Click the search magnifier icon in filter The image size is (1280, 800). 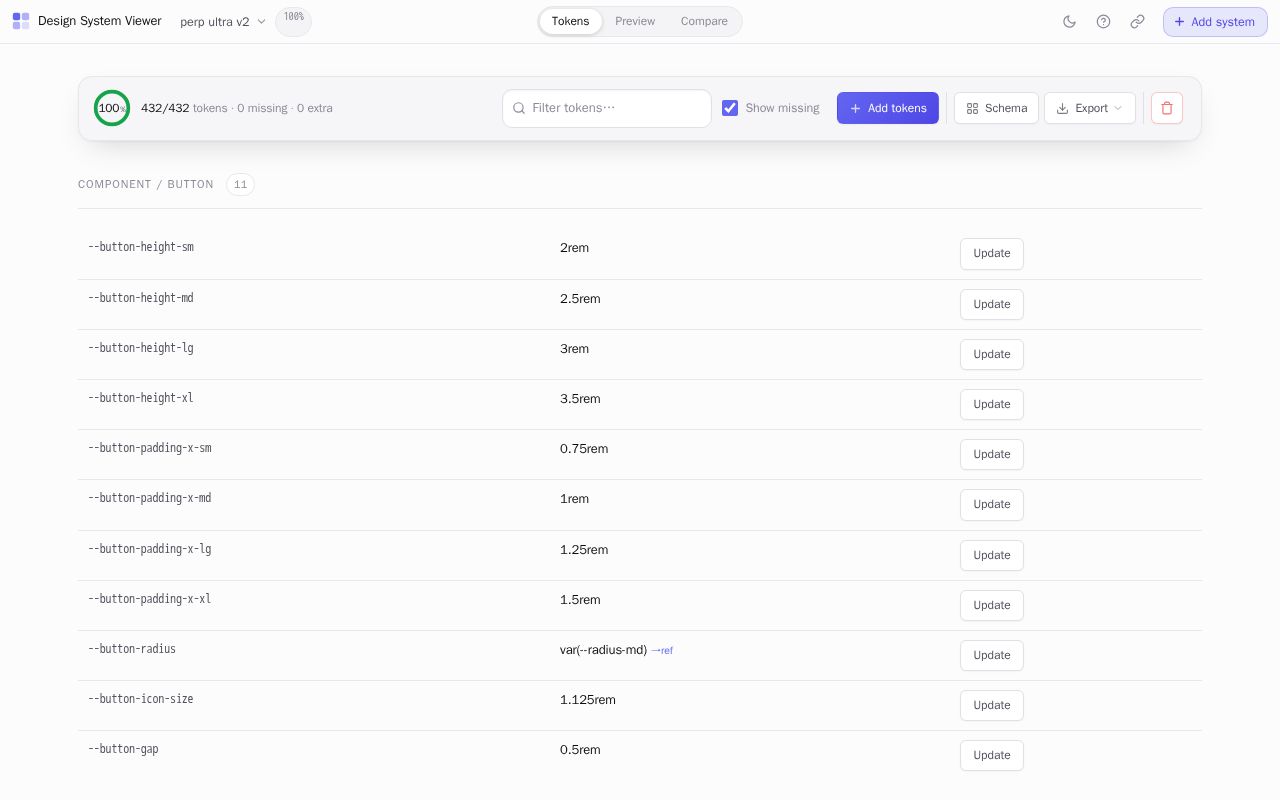519,108
